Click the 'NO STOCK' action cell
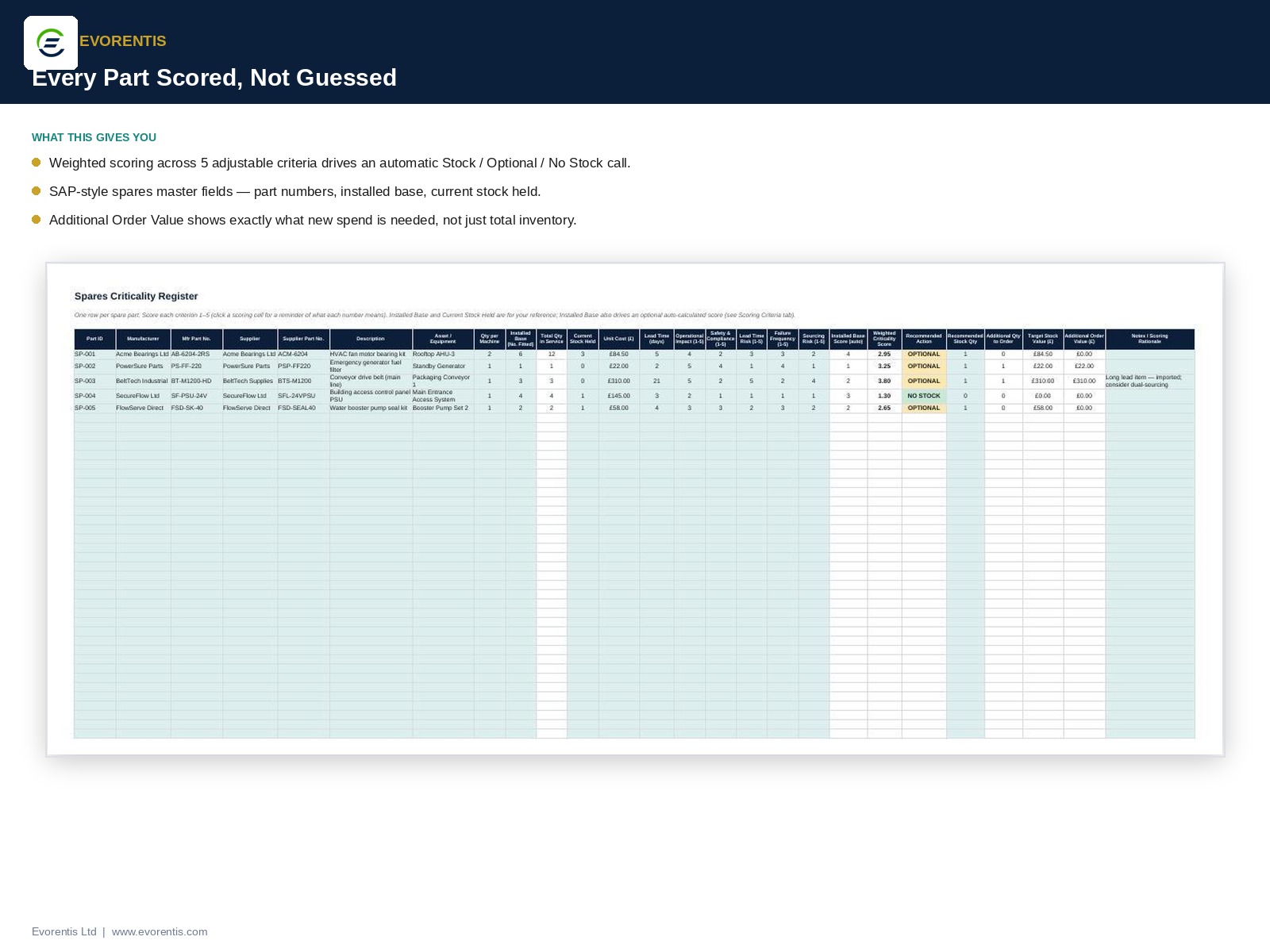Screen dimensions: 1270x952 pyautogui.click(x=924, y=396)
